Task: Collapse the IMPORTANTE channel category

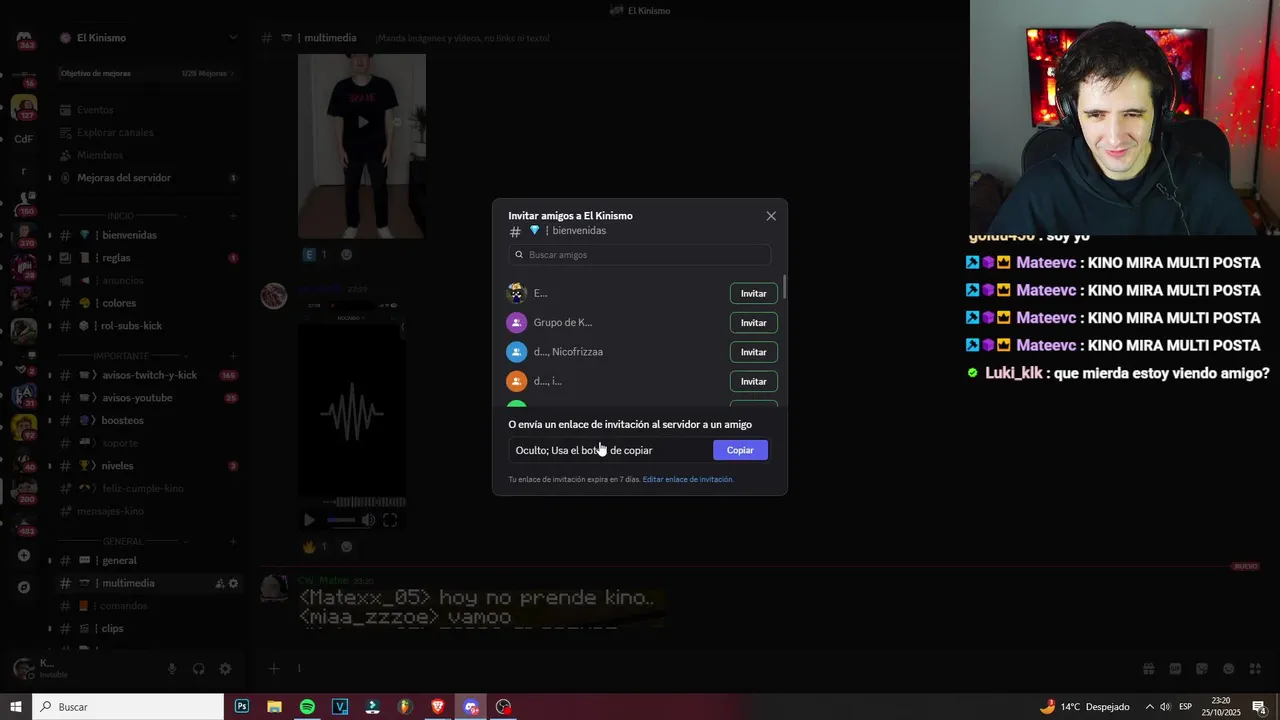Action: click(x=120, y=356)
